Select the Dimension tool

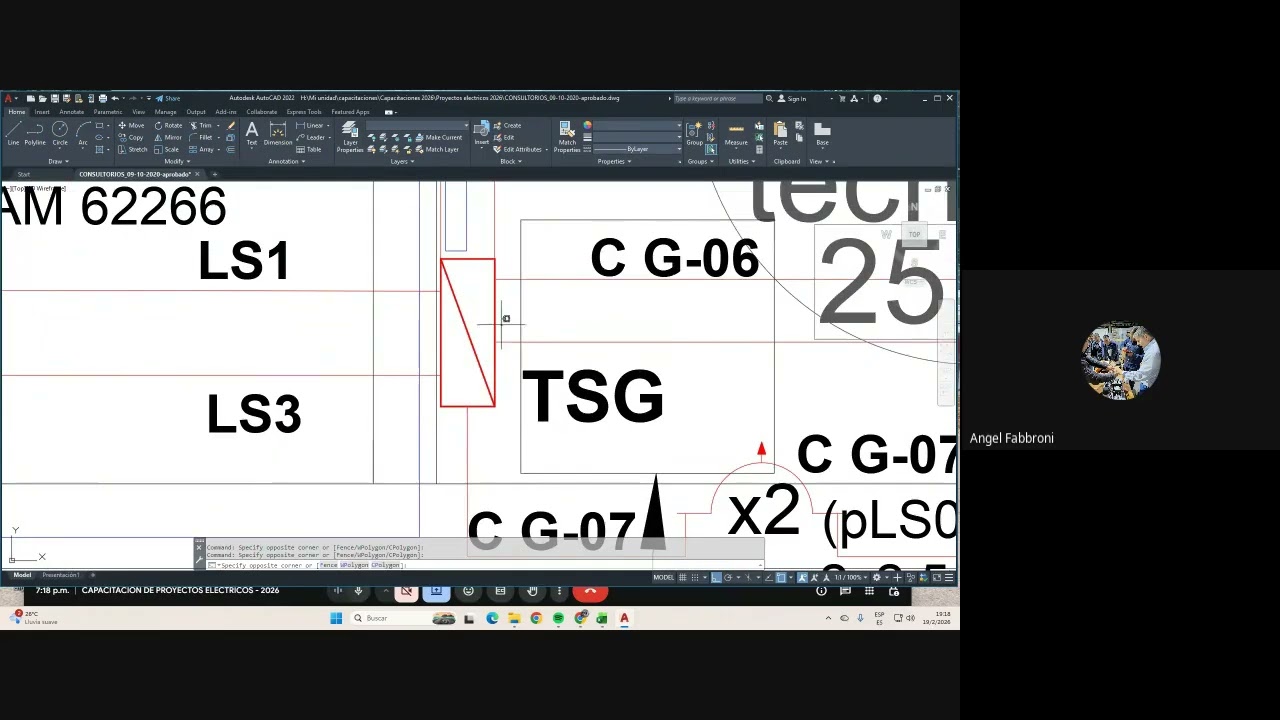[278, 133]
